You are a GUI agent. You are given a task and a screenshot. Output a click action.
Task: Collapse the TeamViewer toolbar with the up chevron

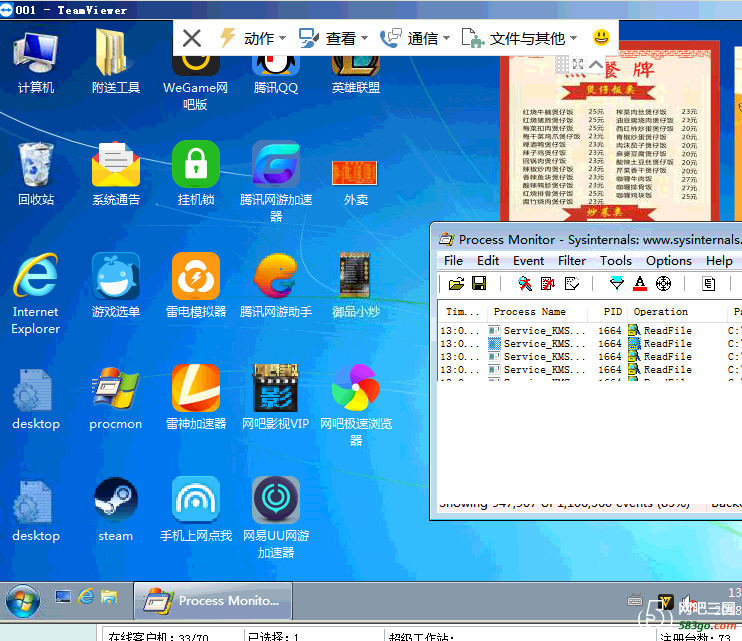596,64
